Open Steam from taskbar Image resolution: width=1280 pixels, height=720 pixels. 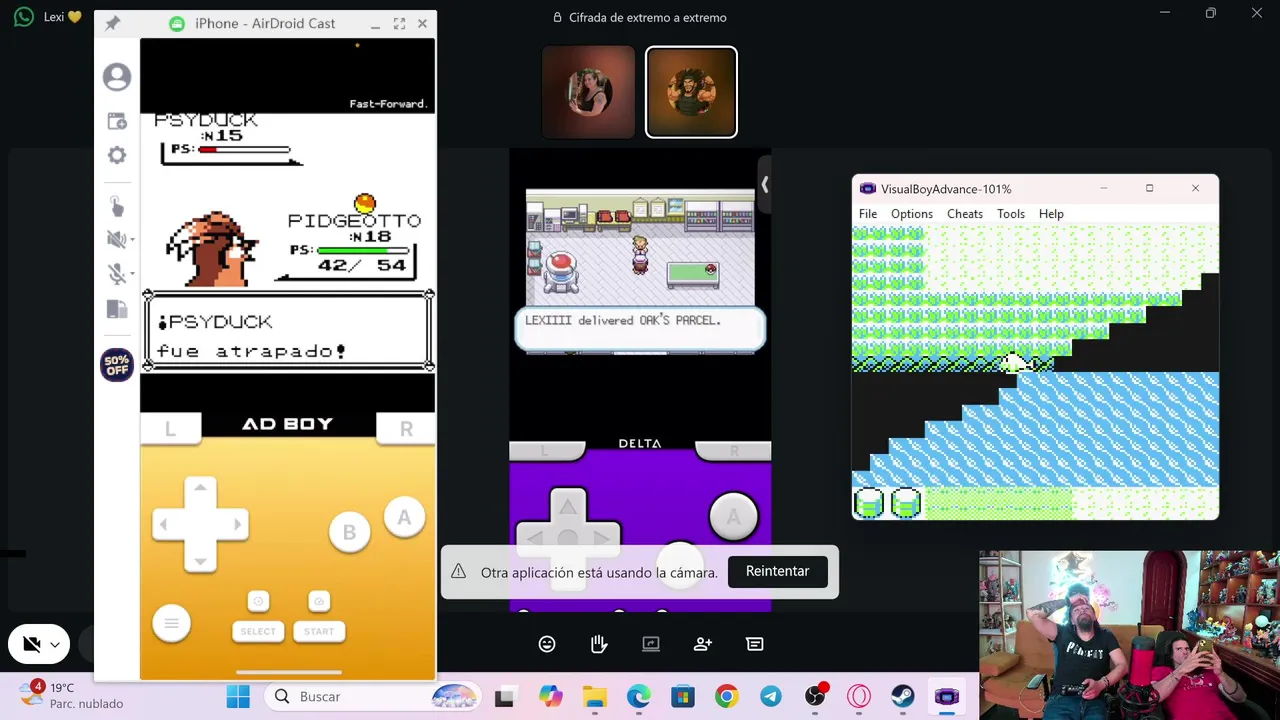click(x=903, y=697)
